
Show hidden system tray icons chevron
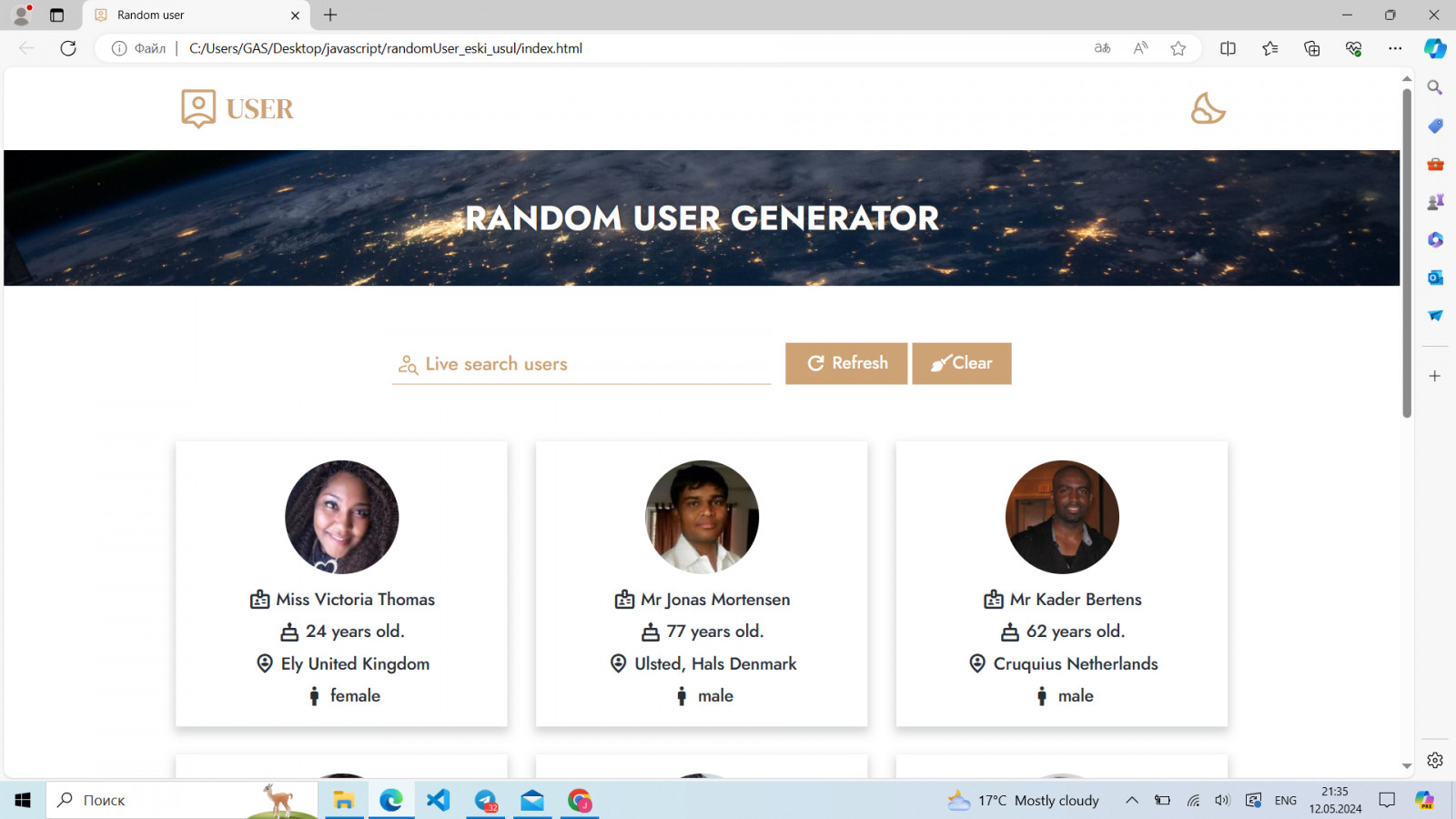click(1131, 800)
